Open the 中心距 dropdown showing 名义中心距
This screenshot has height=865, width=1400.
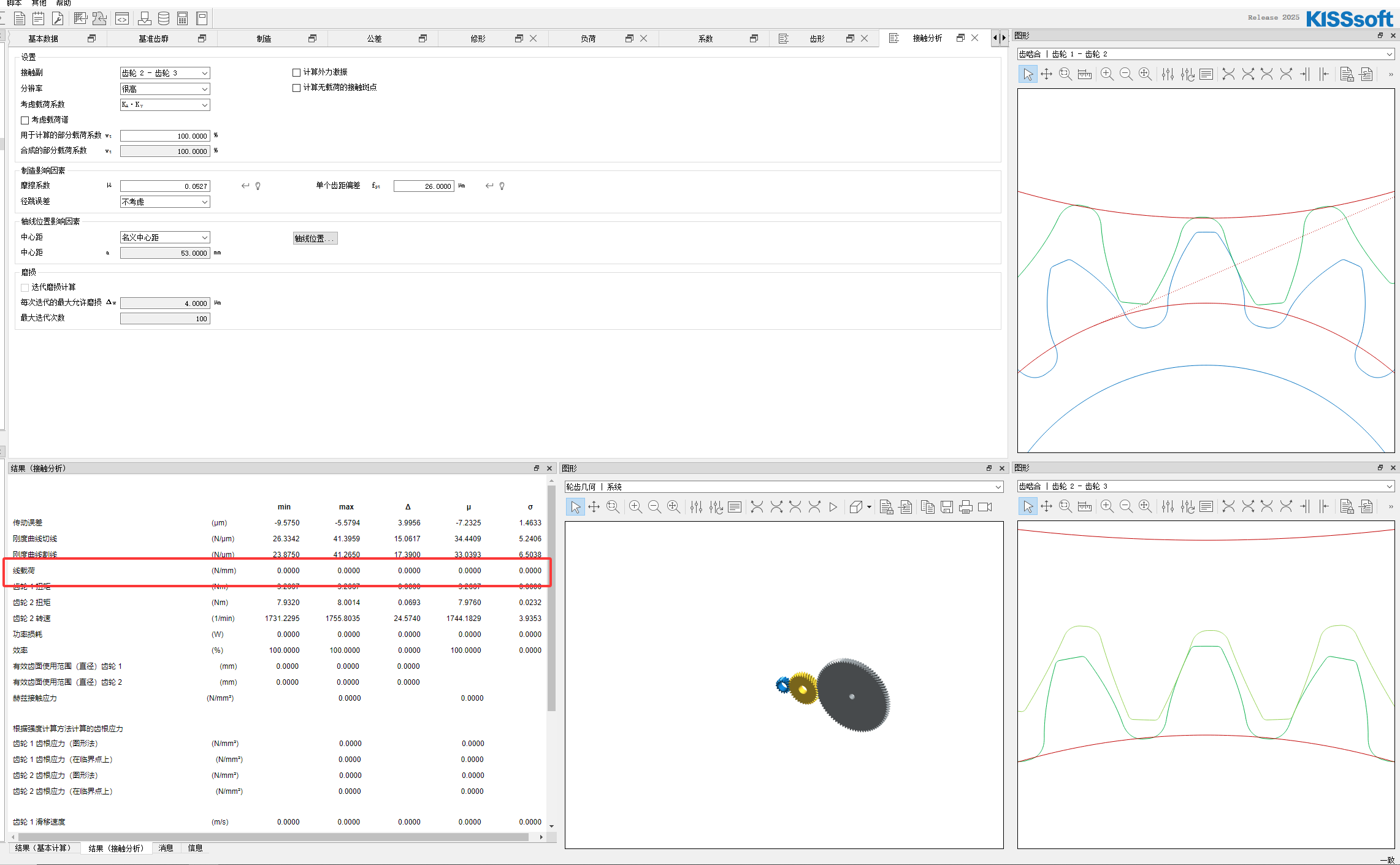[x=165, y=237]
